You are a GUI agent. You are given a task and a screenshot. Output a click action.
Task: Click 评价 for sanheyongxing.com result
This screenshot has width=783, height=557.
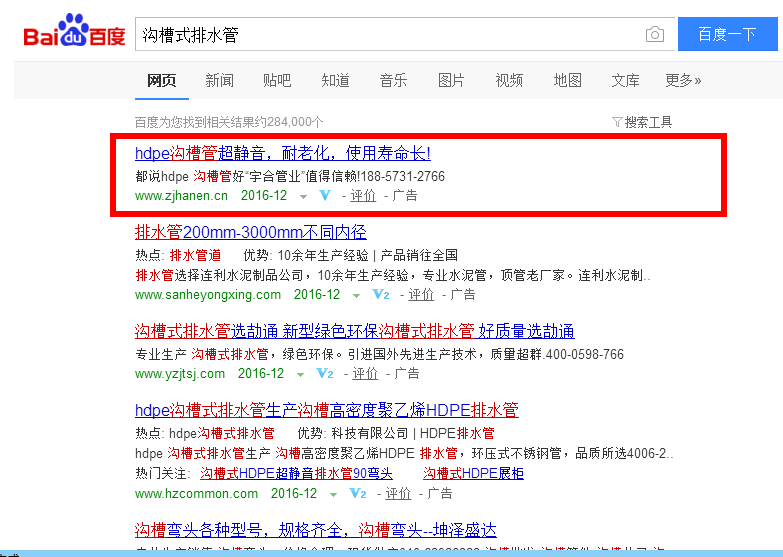tap(421, 294)
